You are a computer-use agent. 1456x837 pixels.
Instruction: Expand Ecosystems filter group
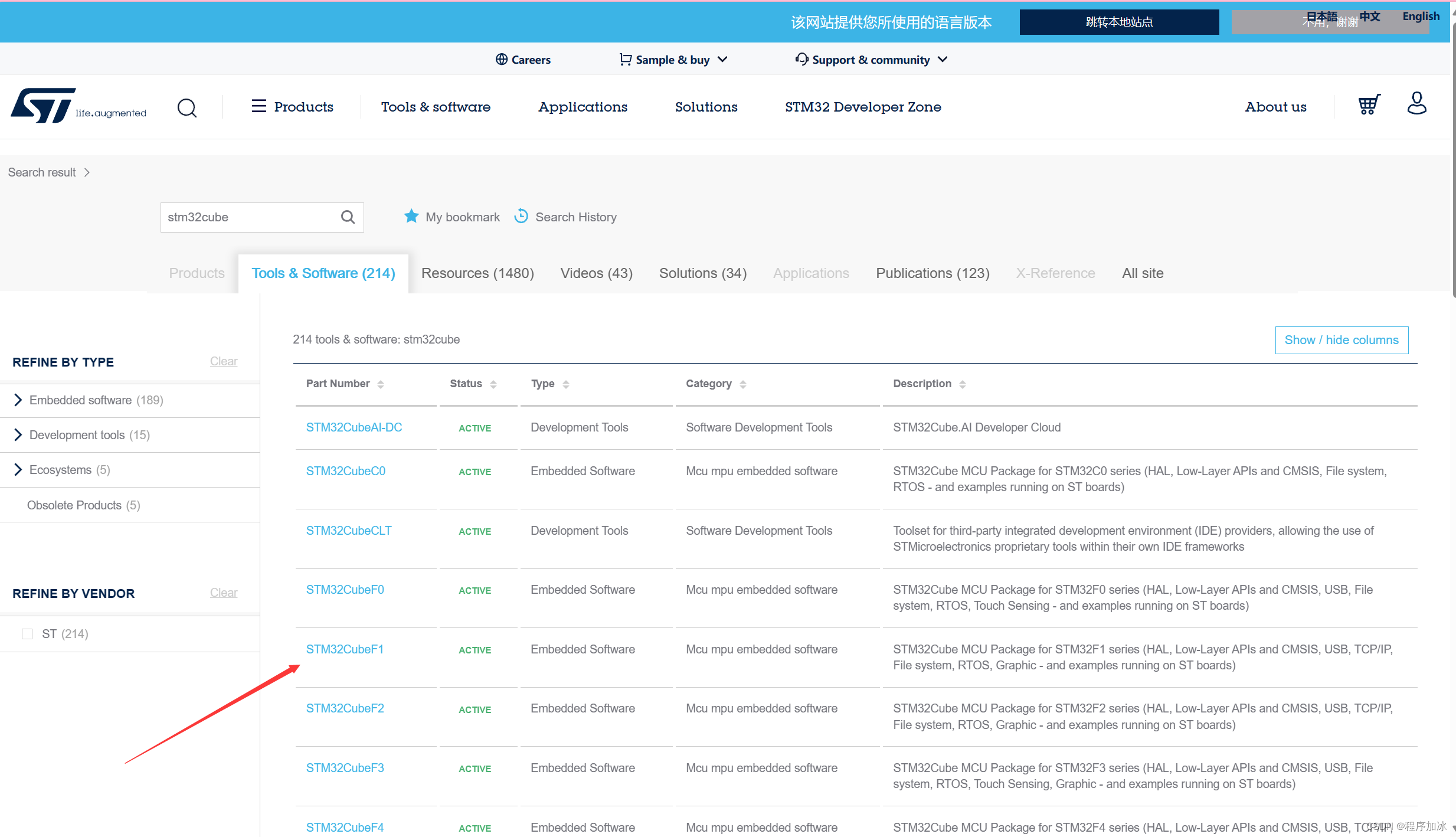point(18,470)
